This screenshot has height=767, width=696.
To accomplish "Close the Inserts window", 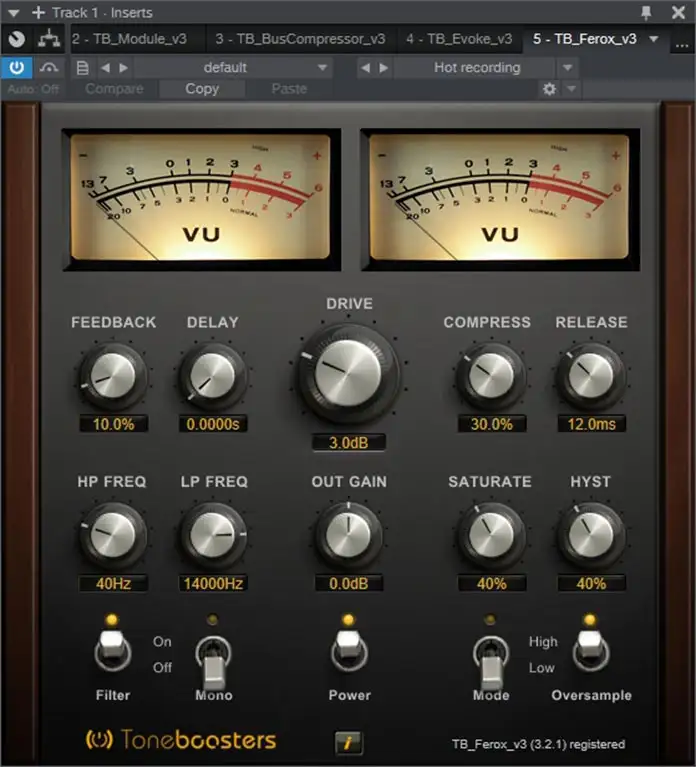I will tap(678, 12).
